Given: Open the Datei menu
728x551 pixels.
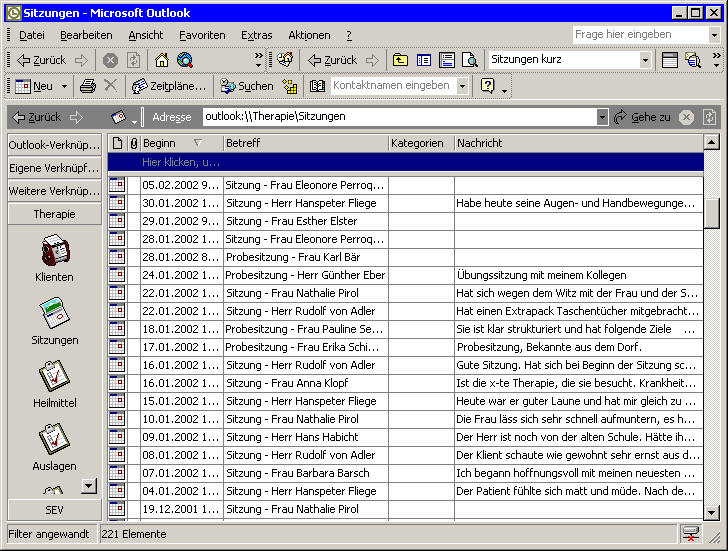Looking at the screenshot, I should tap(32, 35).
